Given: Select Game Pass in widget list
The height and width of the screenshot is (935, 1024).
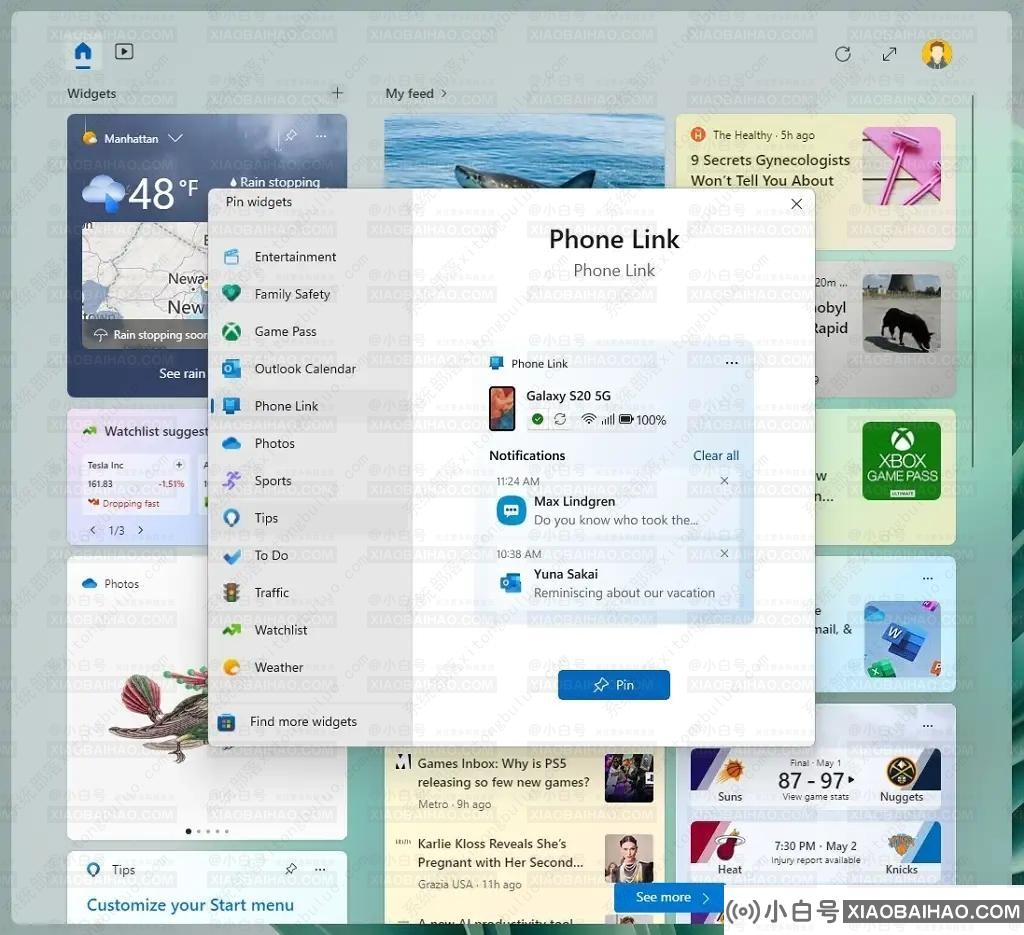Looking at the screenshot, I should pyautogui.click(x=285, y=332).
